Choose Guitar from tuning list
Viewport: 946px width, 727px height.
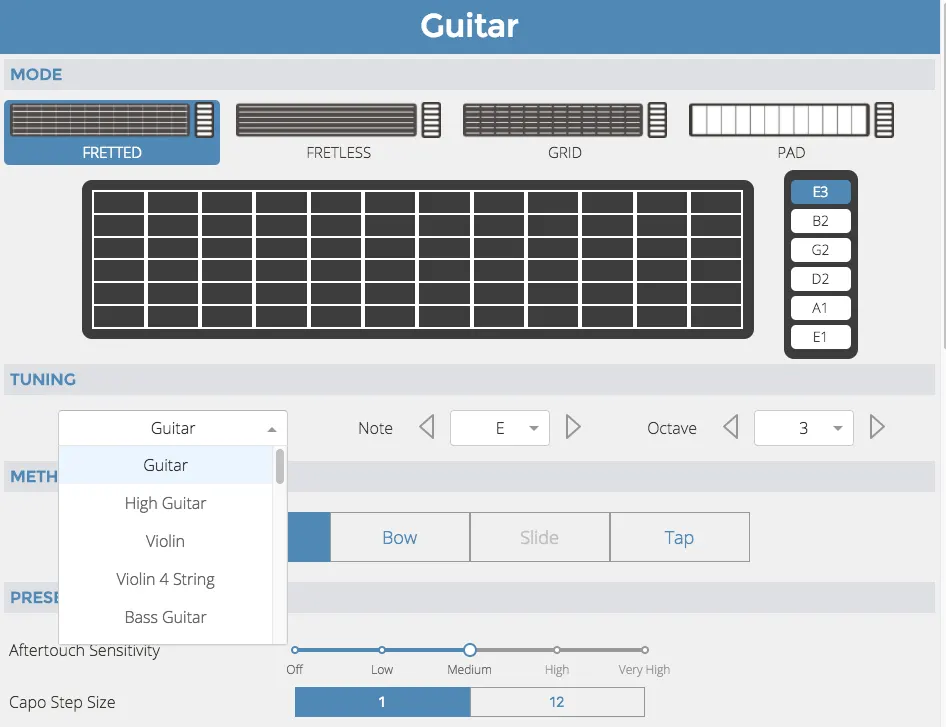pos(166,465)
